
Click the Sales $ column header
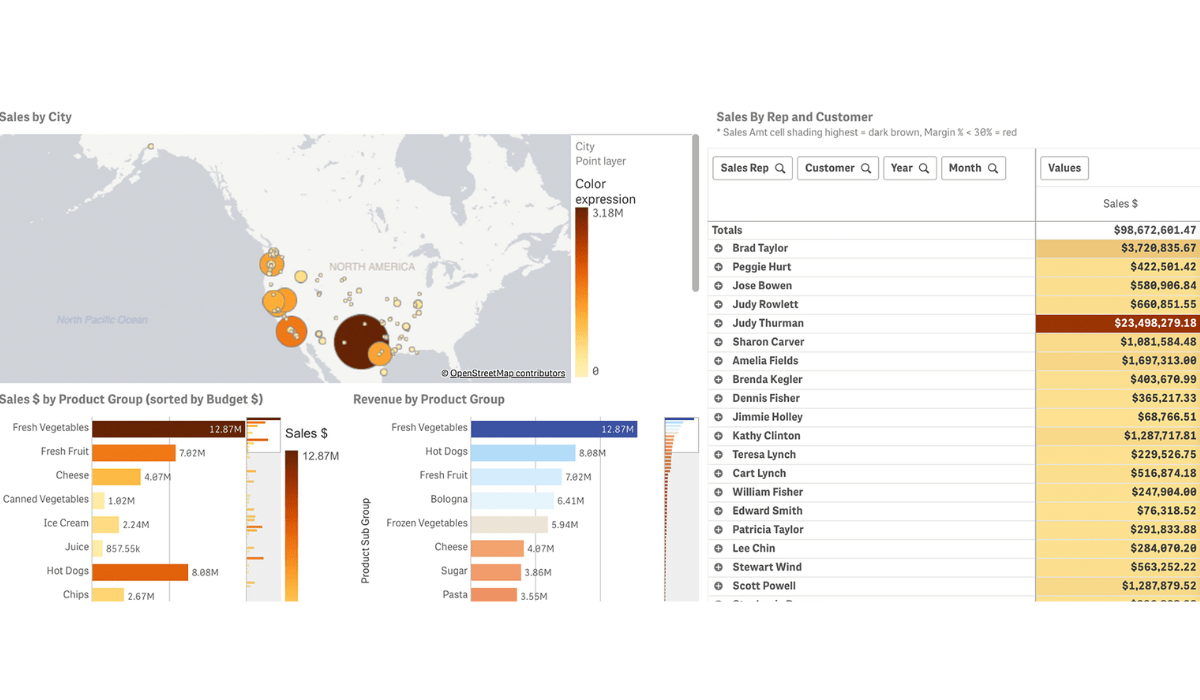point(1119,204)
